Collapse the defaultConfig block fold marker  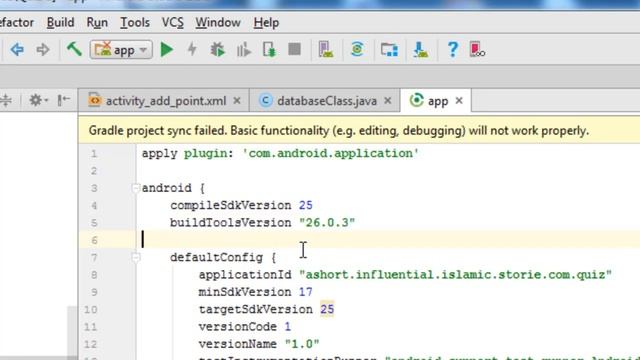point(136,257)
